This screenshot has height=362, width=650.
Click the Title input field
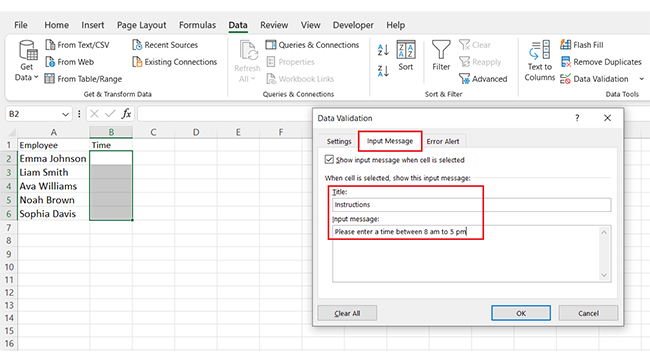(471, 205)
